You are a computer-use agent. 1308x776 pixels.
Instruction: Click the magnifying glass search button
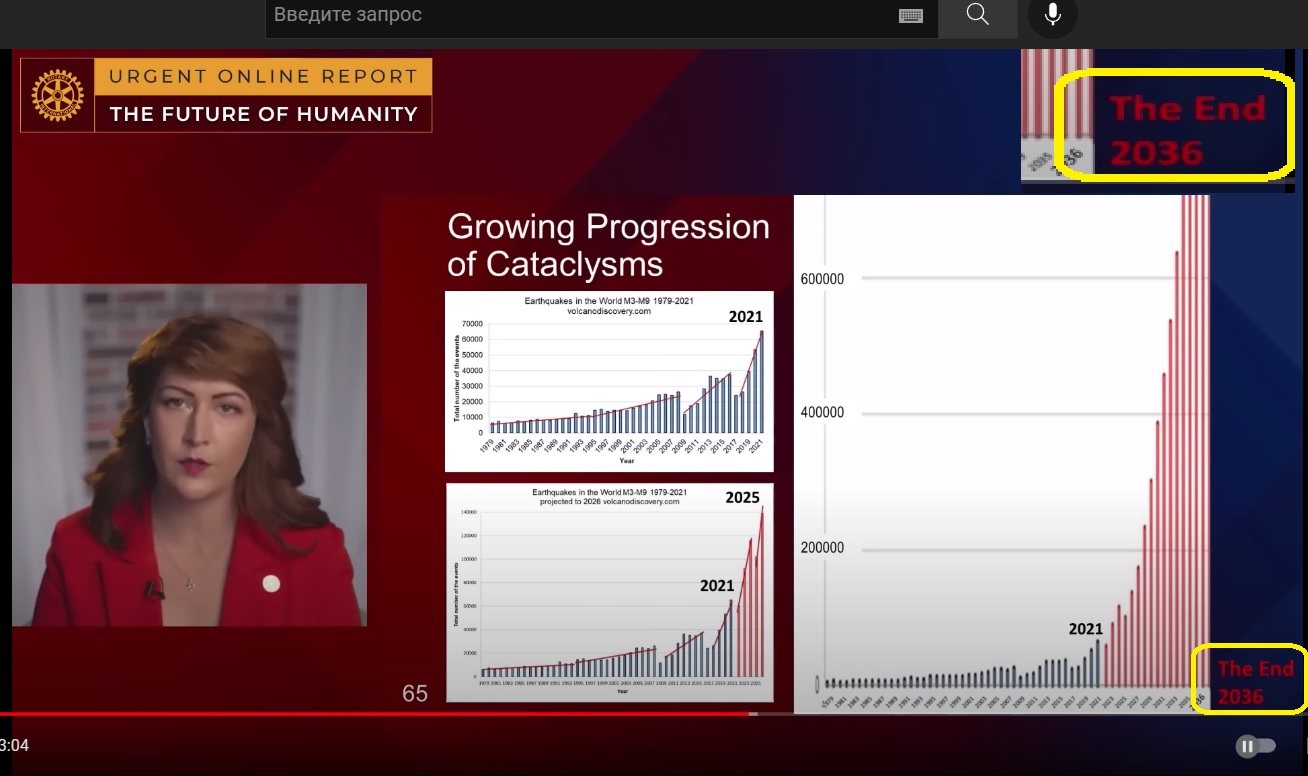(978, 15)
